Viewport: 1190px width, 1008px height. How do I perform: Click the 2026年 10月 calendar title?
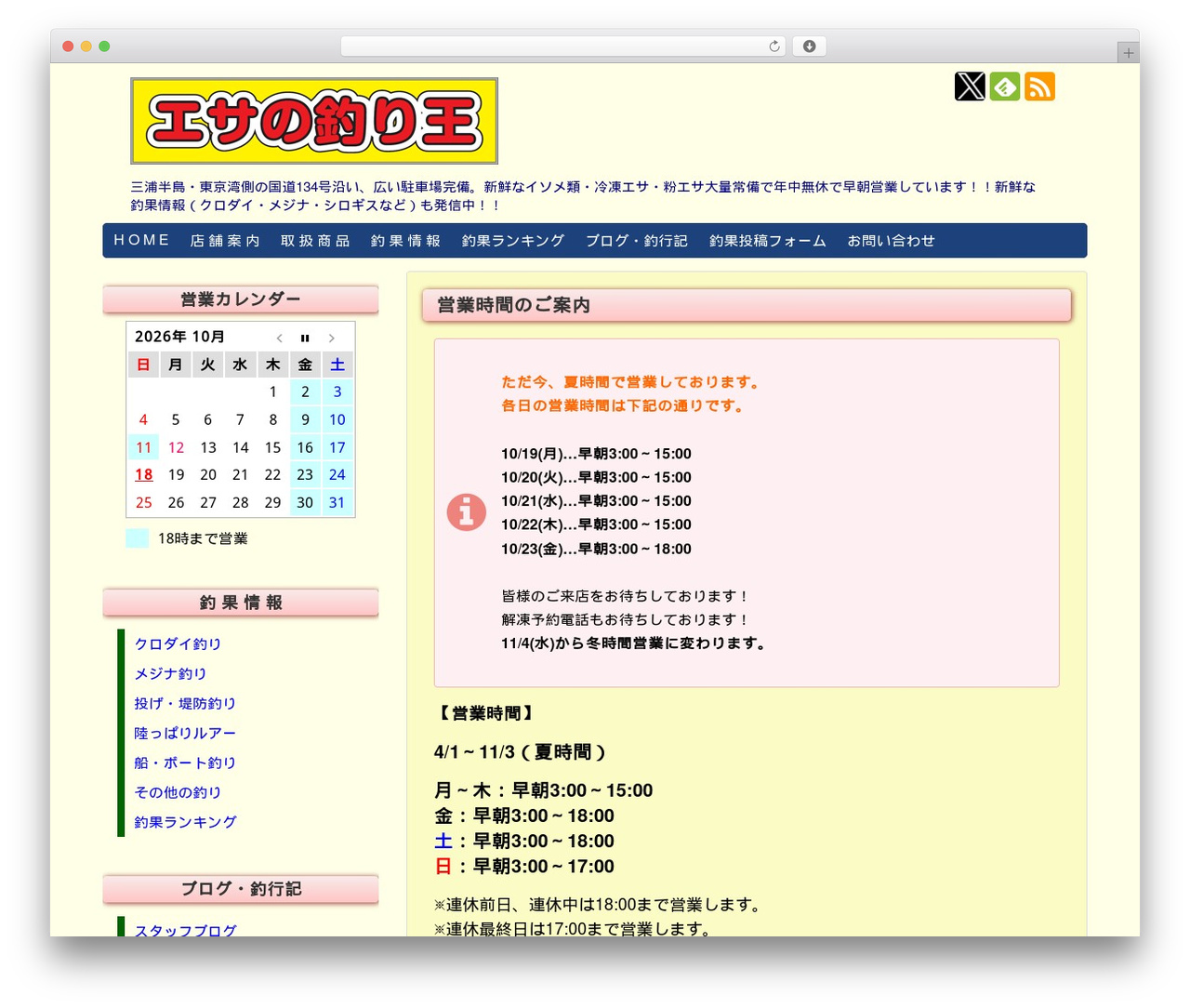pos(179,337)
